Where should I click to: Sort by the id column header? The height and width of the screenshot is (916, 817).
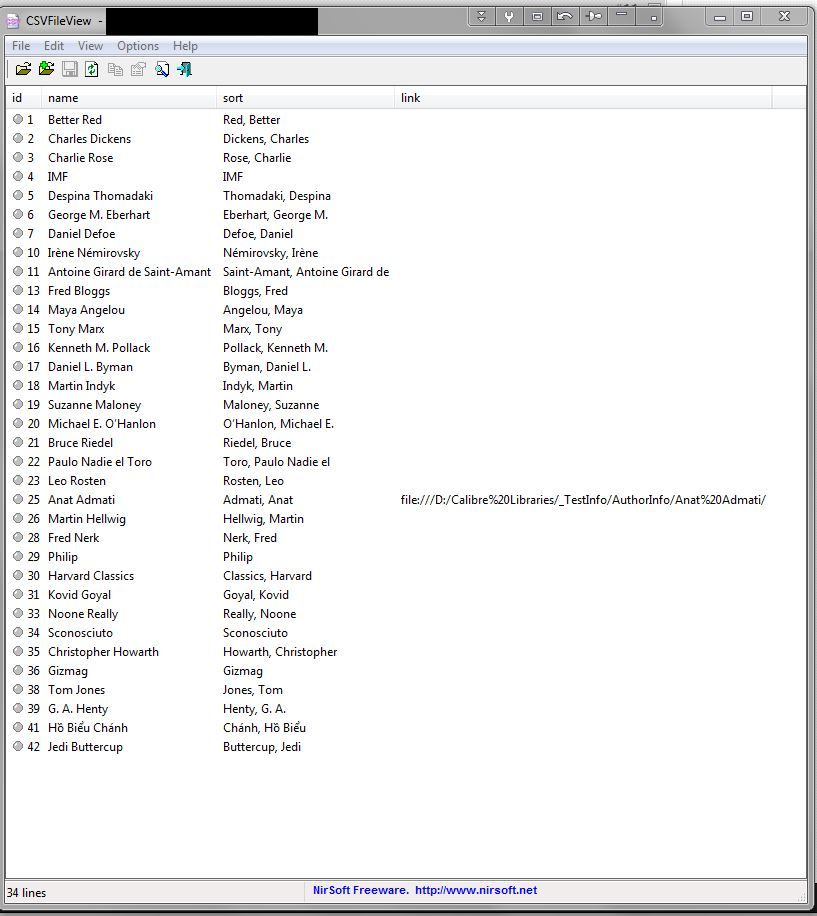tap(23, 98)
